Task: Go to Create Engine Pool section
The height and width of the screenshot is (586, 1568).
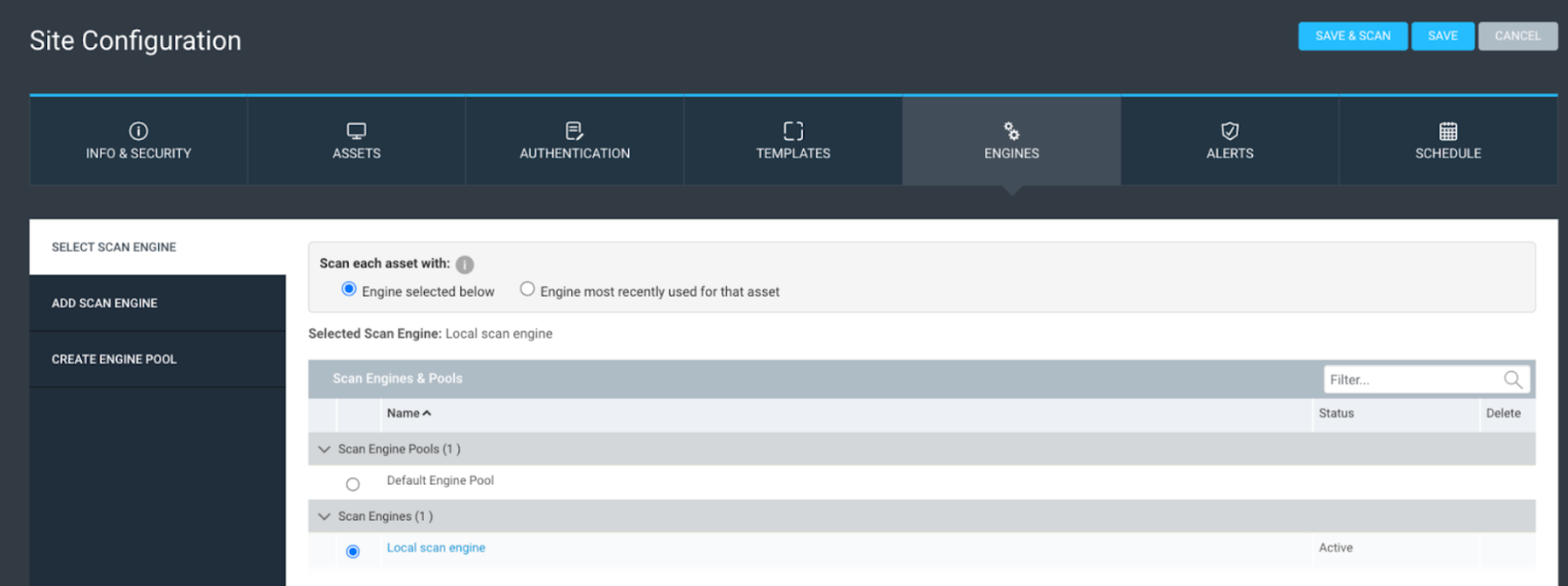Action: 114,360
